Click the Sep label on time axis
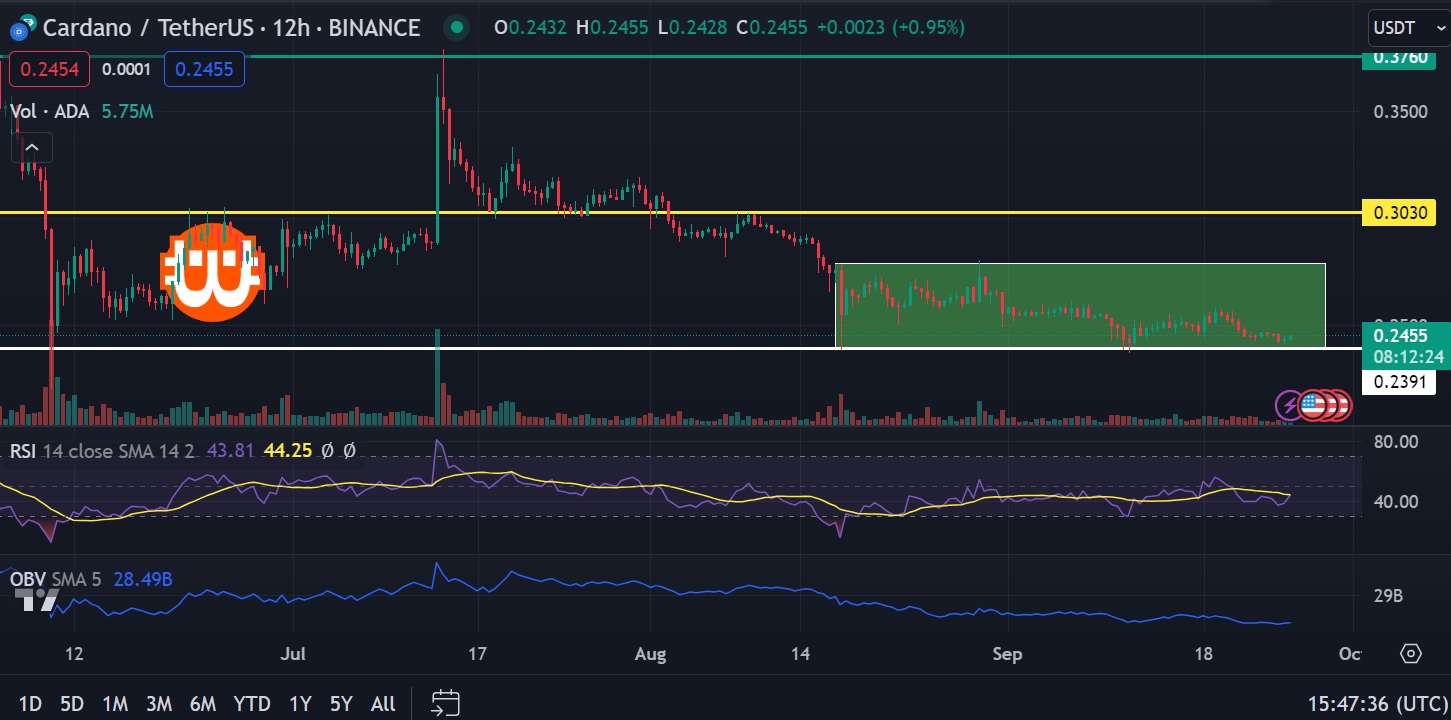 coord(1007,654)
